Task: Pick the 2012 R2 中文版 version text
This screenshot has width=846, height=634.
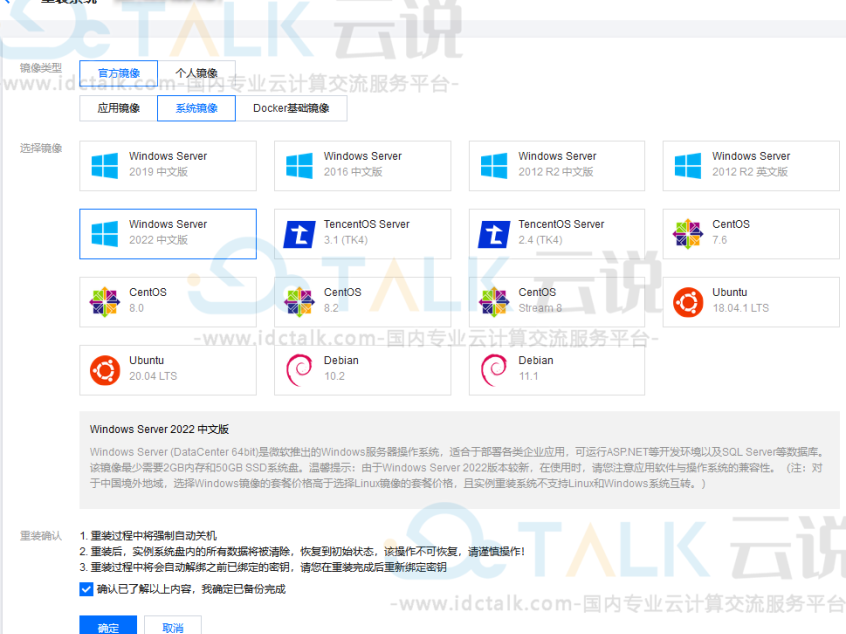Action: pos(556,172)
